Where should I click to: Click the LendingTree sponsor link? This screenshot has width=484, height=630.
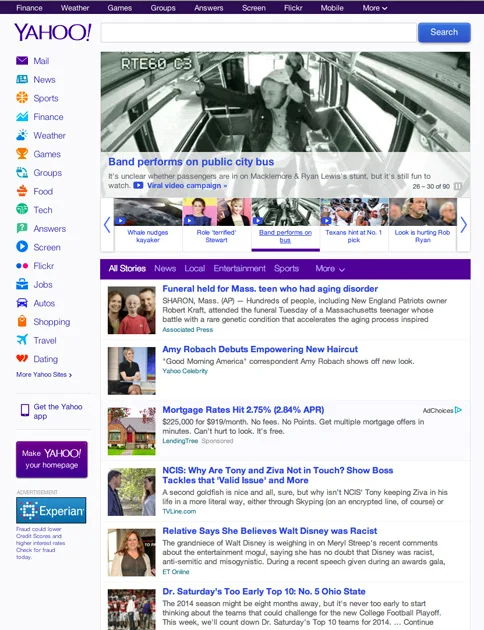tap(180, 441)
